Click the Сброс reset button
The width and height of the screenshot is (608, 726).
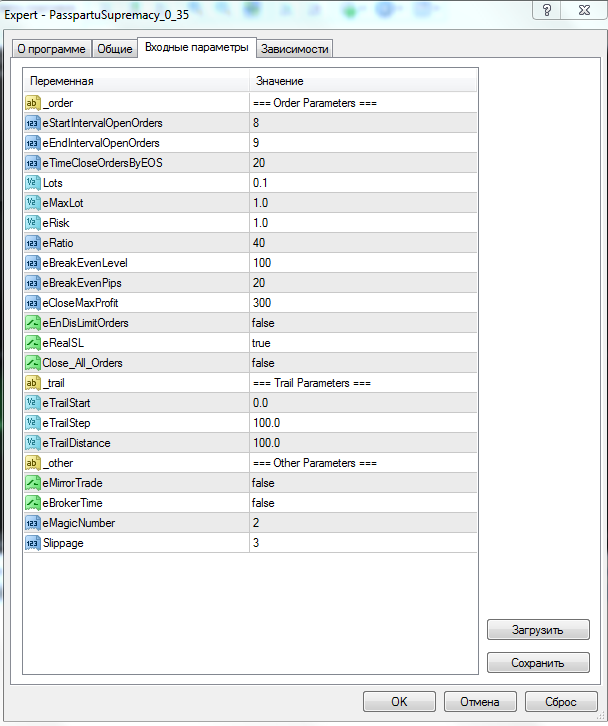click(x=561, y=701)
